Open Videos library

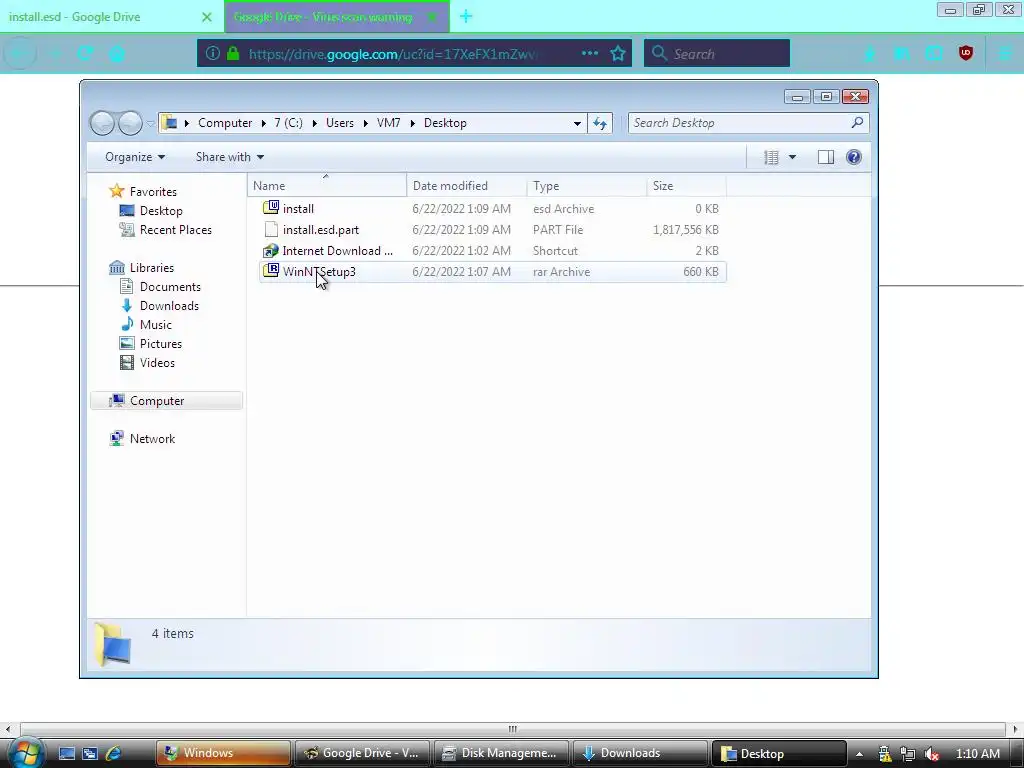click(157, 362)
